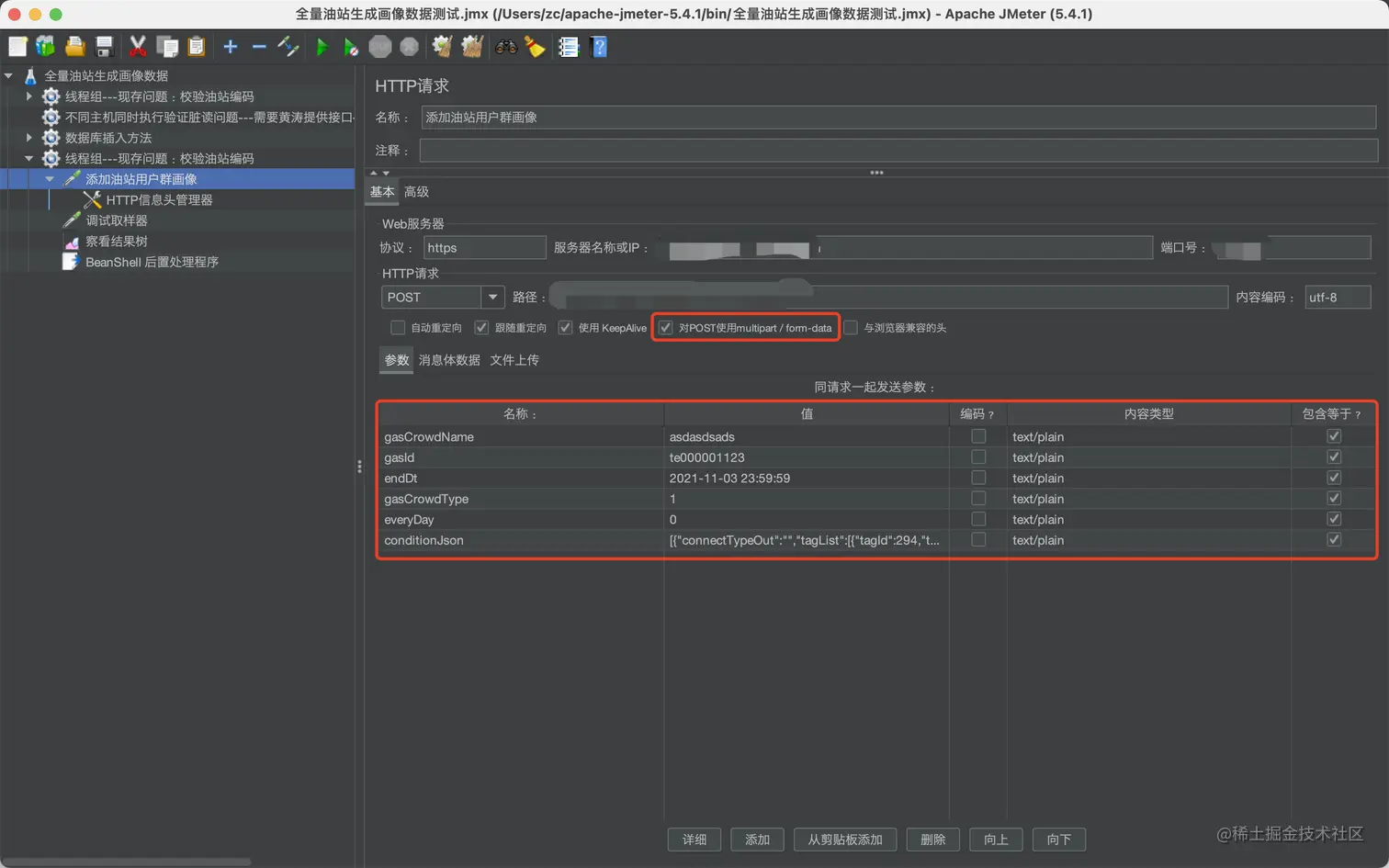
Task: Click the tree panel horizontal scrollbar
Action: pos(128,862)
